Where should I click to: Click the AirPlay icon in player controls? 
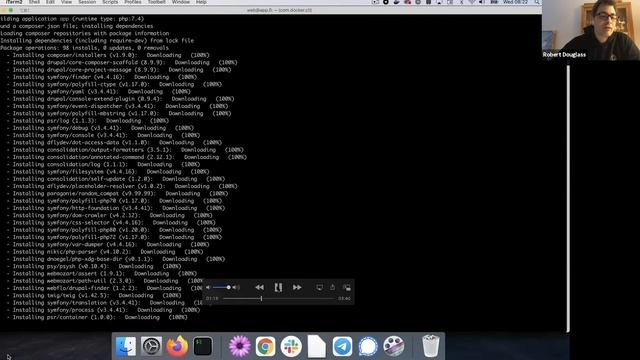[x=319, y=287]
